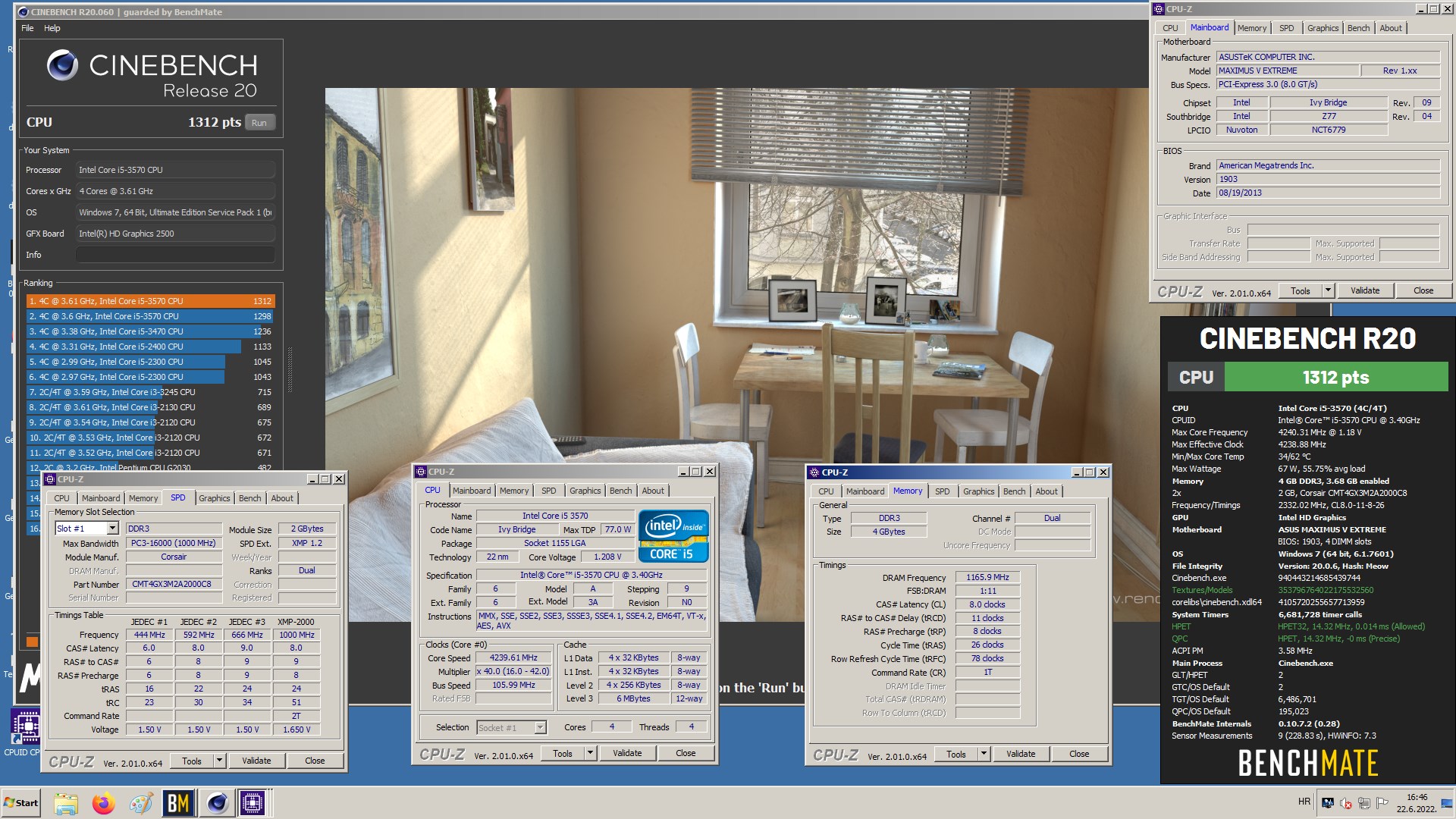Select ranking row 7 Core i3-3245 CPU
The image size is (1456, 819).
150,392
